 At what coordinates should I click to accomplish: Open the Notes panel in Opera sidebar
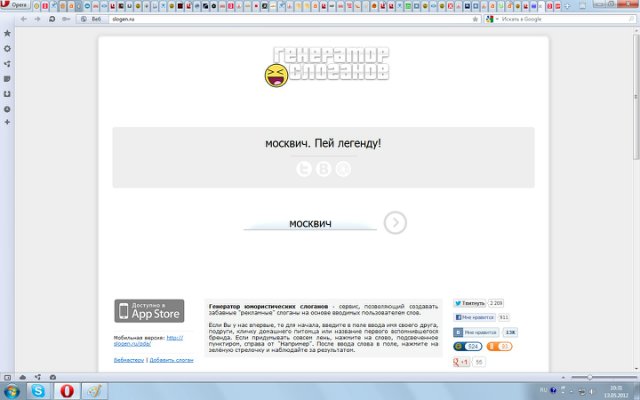click(8, 78)
